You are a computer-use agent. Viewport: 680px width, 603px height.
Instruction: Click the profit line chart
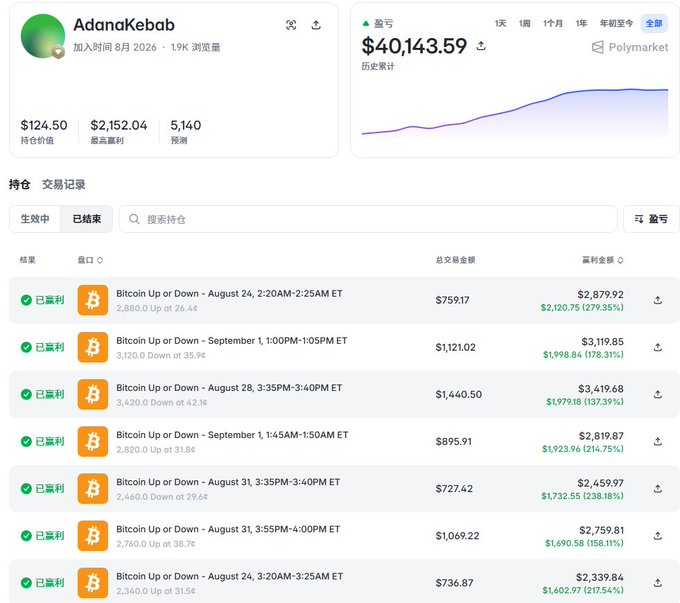coord(515,112)
